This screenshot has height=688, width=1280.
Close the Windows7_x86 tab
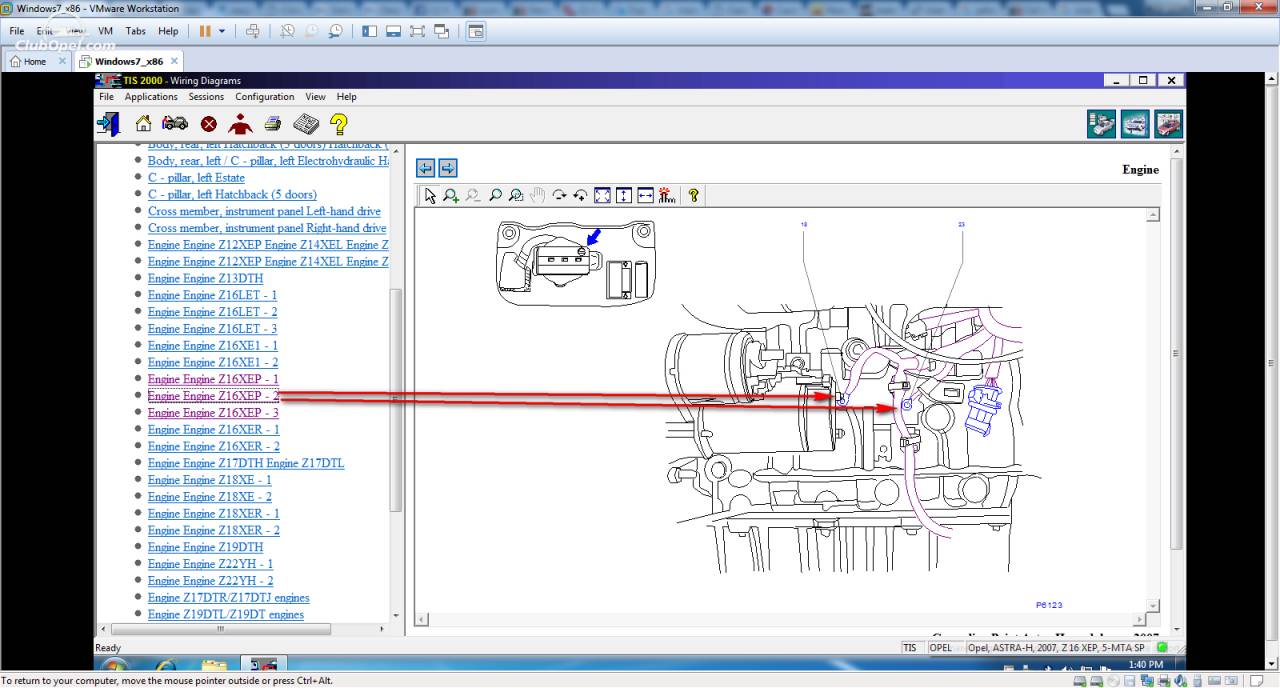(174, 61)
